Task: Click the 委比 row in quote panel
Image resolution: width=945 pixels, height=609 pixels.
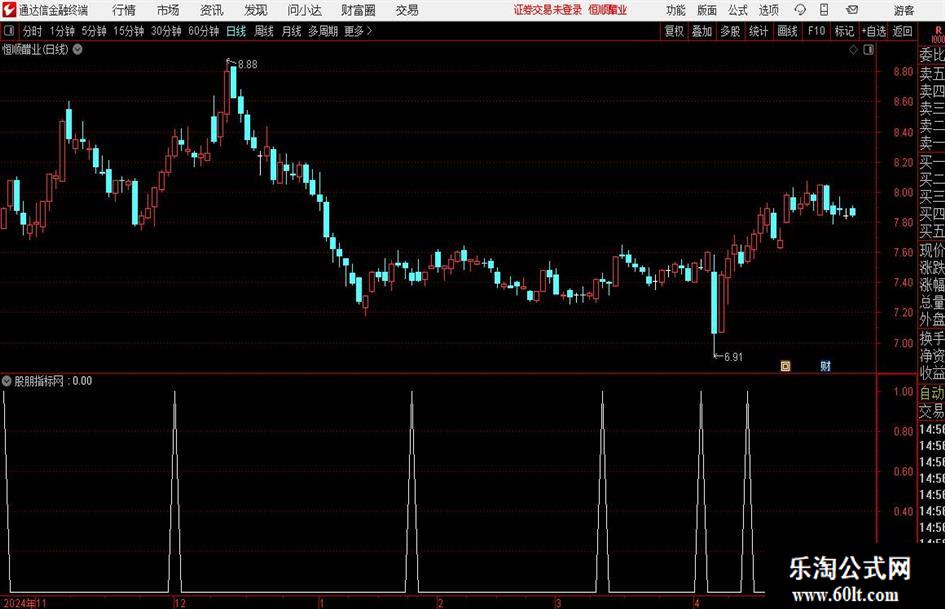Action: click(932, 55)
